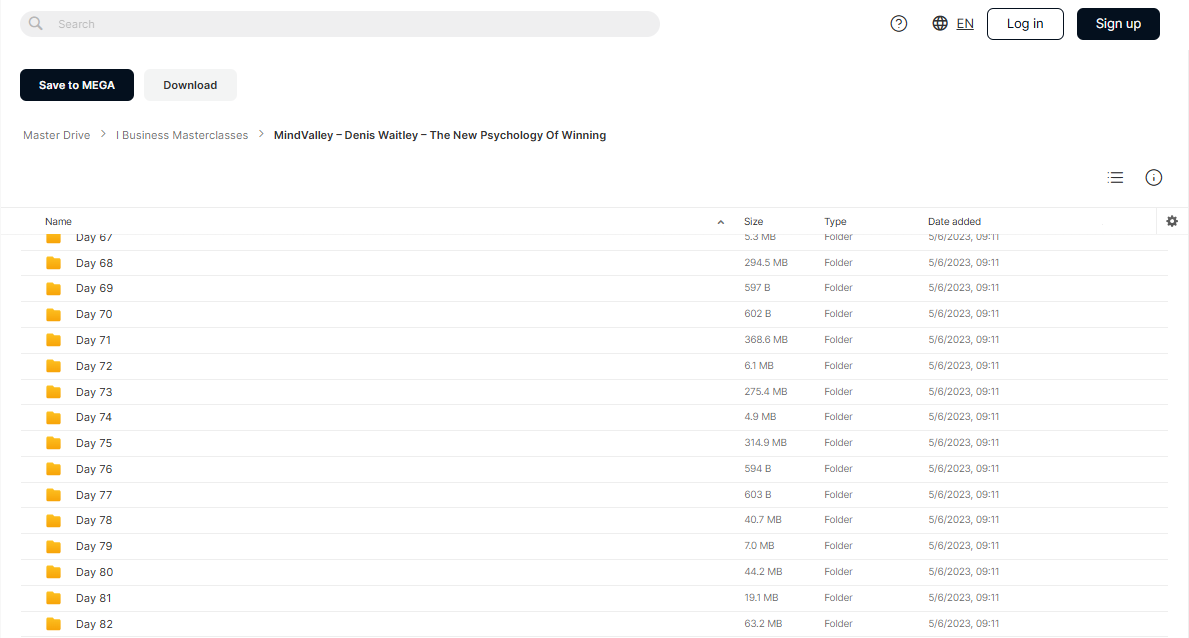Select the Day 70 folder name
Viewport: 1189px width, 638px height.
[x=94, y=314]
